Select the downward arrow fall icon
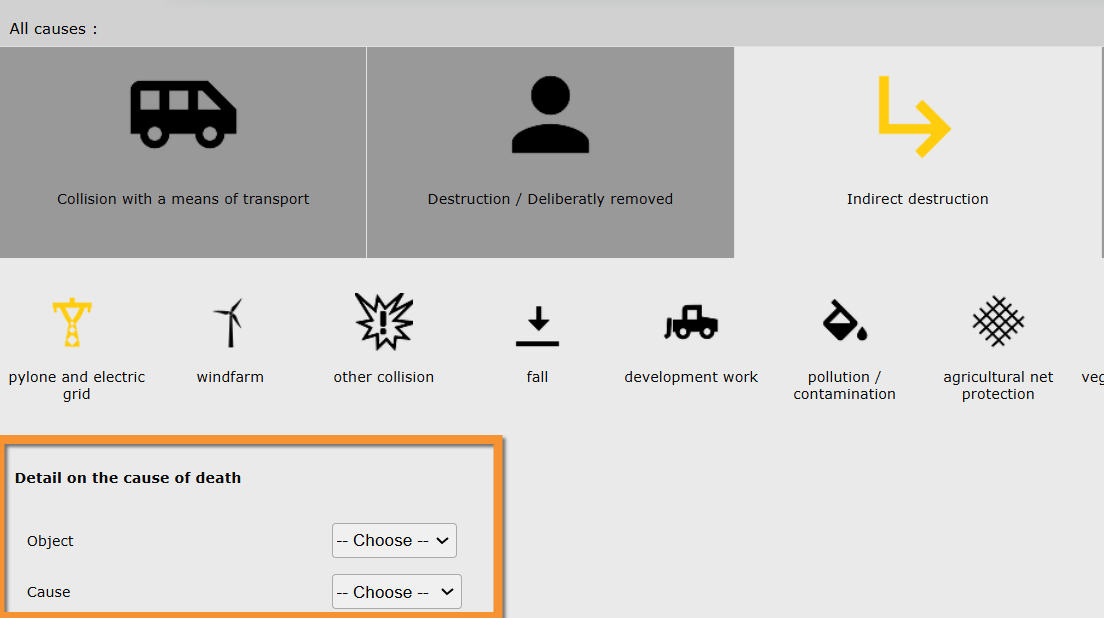This screenshot has width=1104, height=618. click(537, 326)
